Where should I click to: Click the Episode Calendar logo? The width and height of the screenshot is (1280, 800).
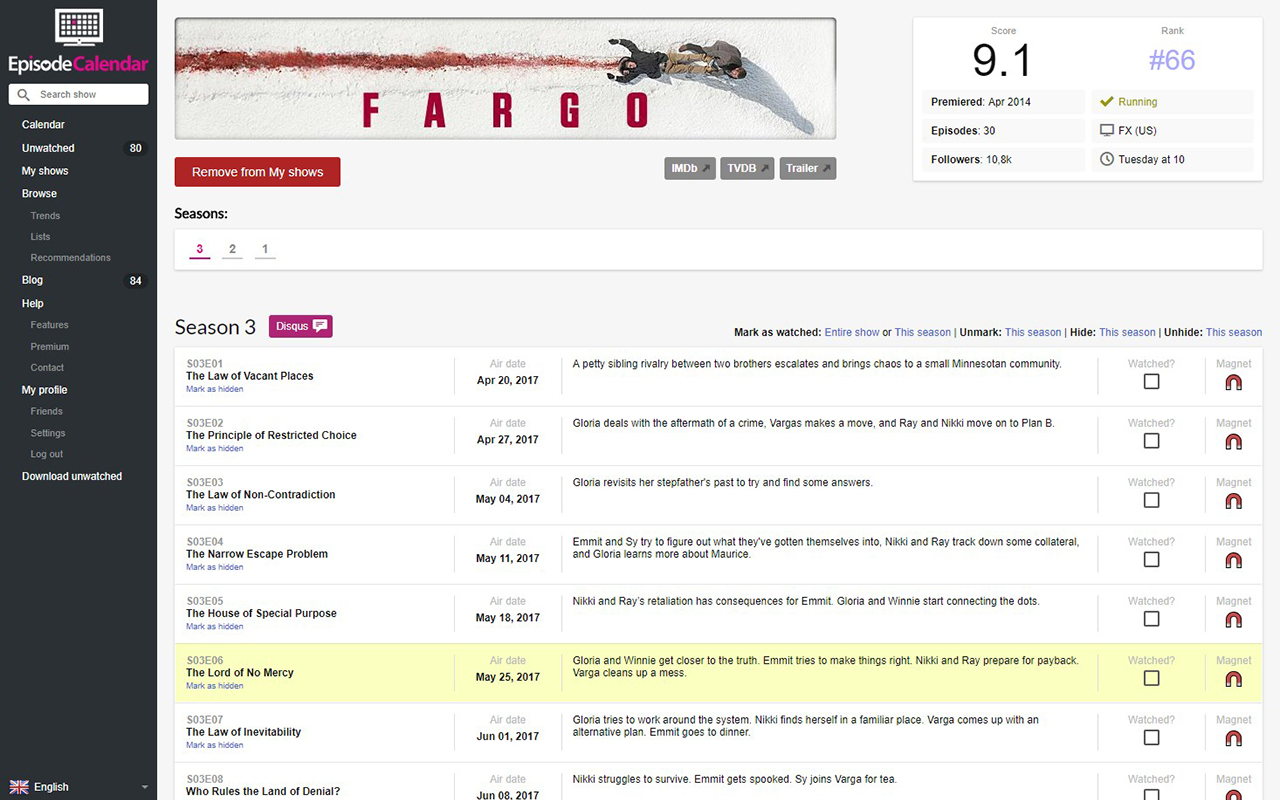pos(78,42)
